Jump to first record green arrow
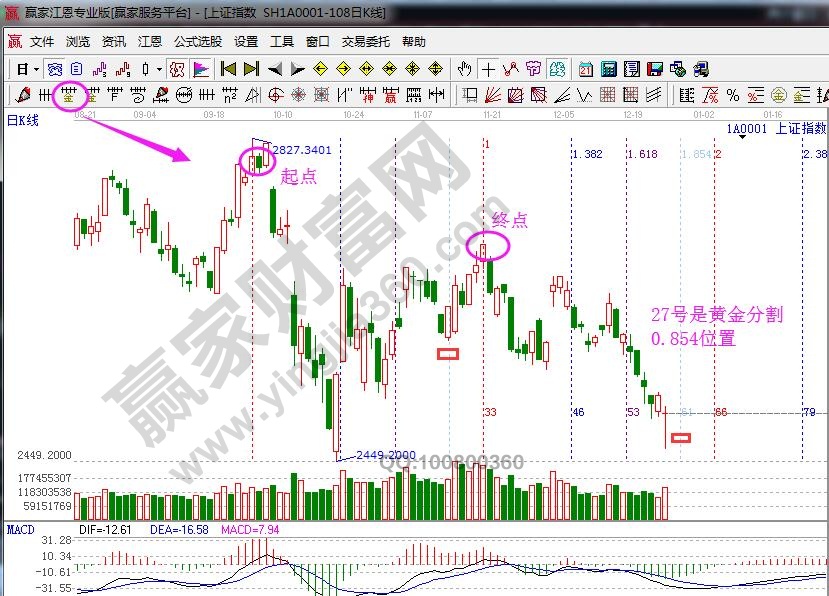 (x=229, y=69)
